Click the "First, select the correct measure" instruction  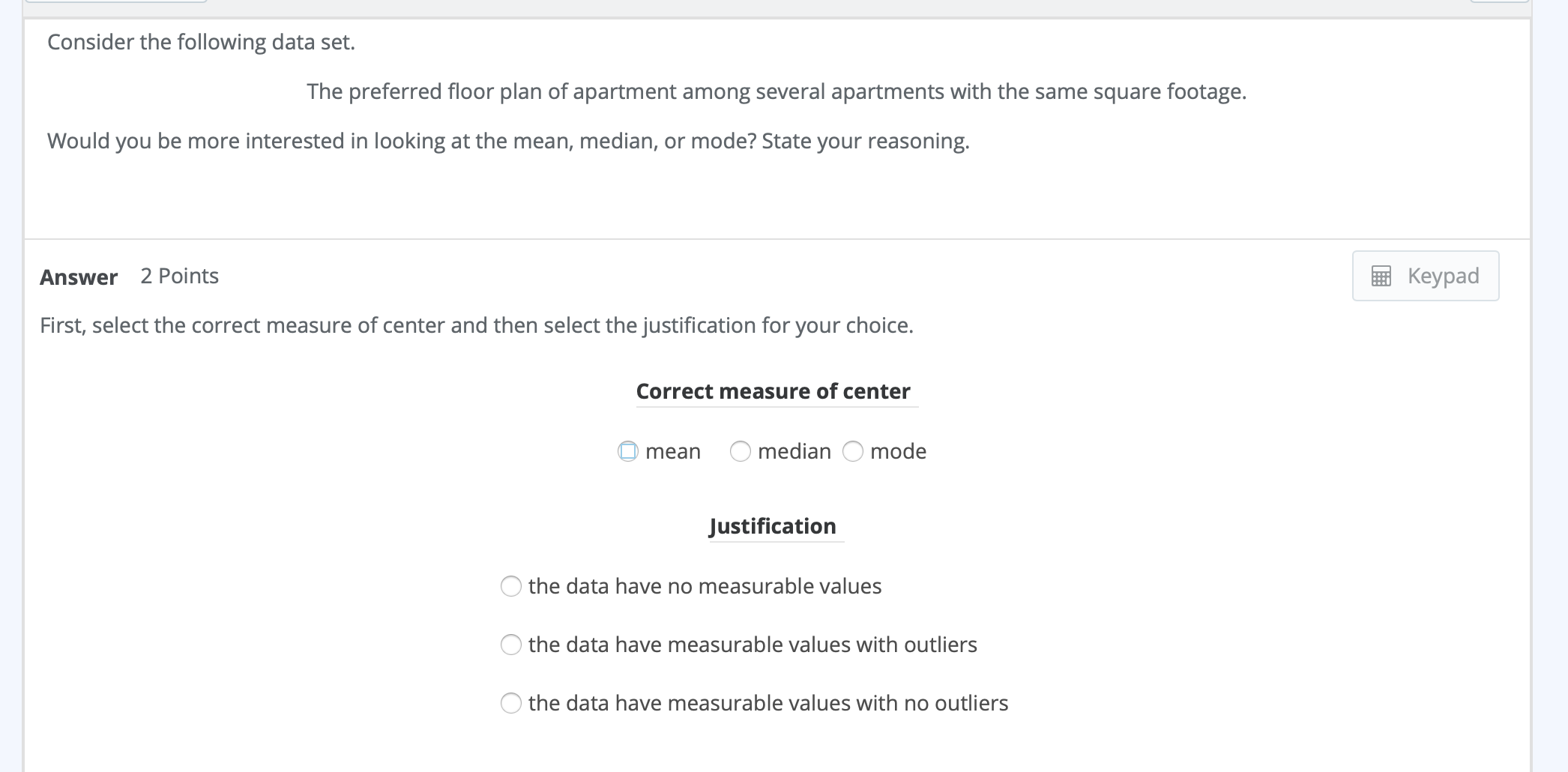(477, 325)
